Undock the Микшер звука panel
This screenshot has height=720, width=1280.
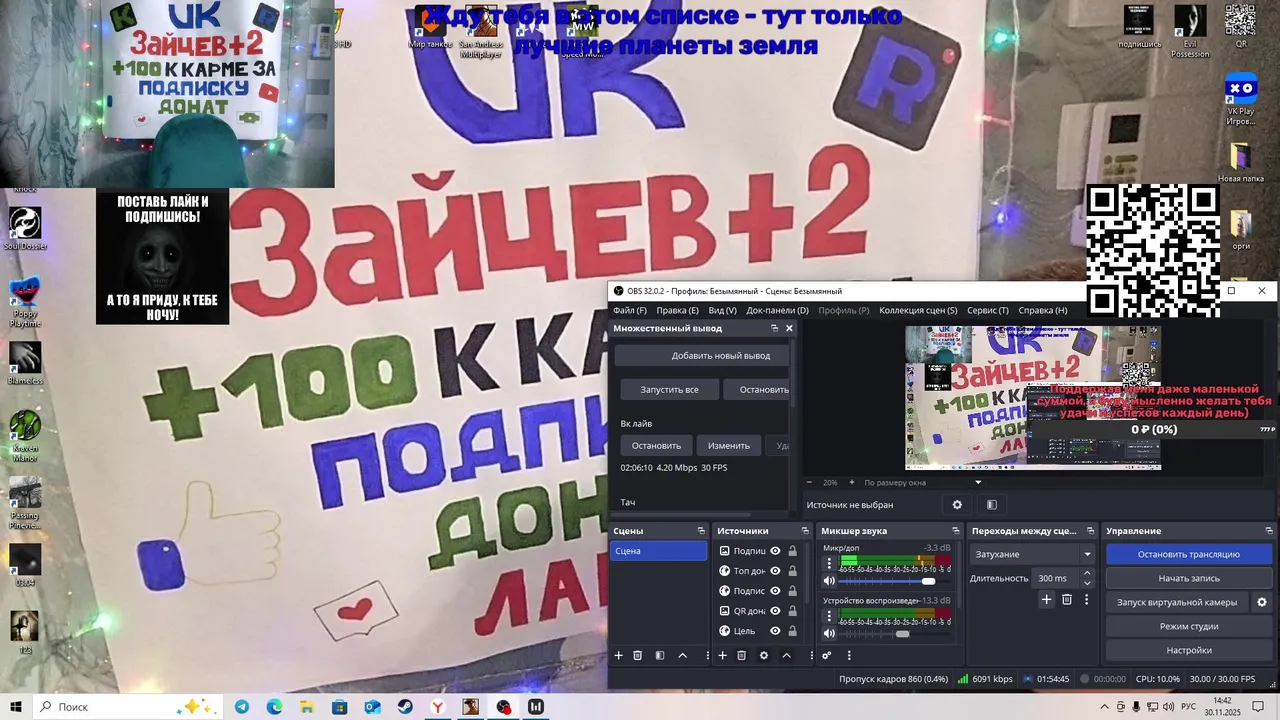pyautogui.click(x=956, y=531)
